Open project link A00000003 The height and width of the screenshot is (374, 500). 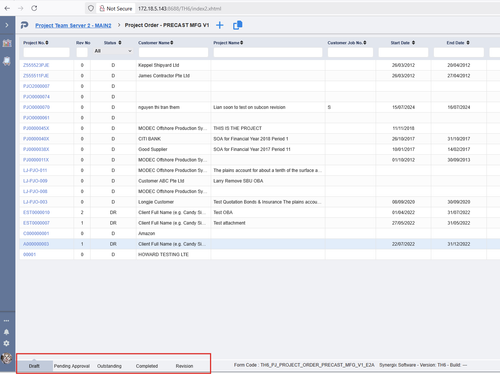[36, 244]
